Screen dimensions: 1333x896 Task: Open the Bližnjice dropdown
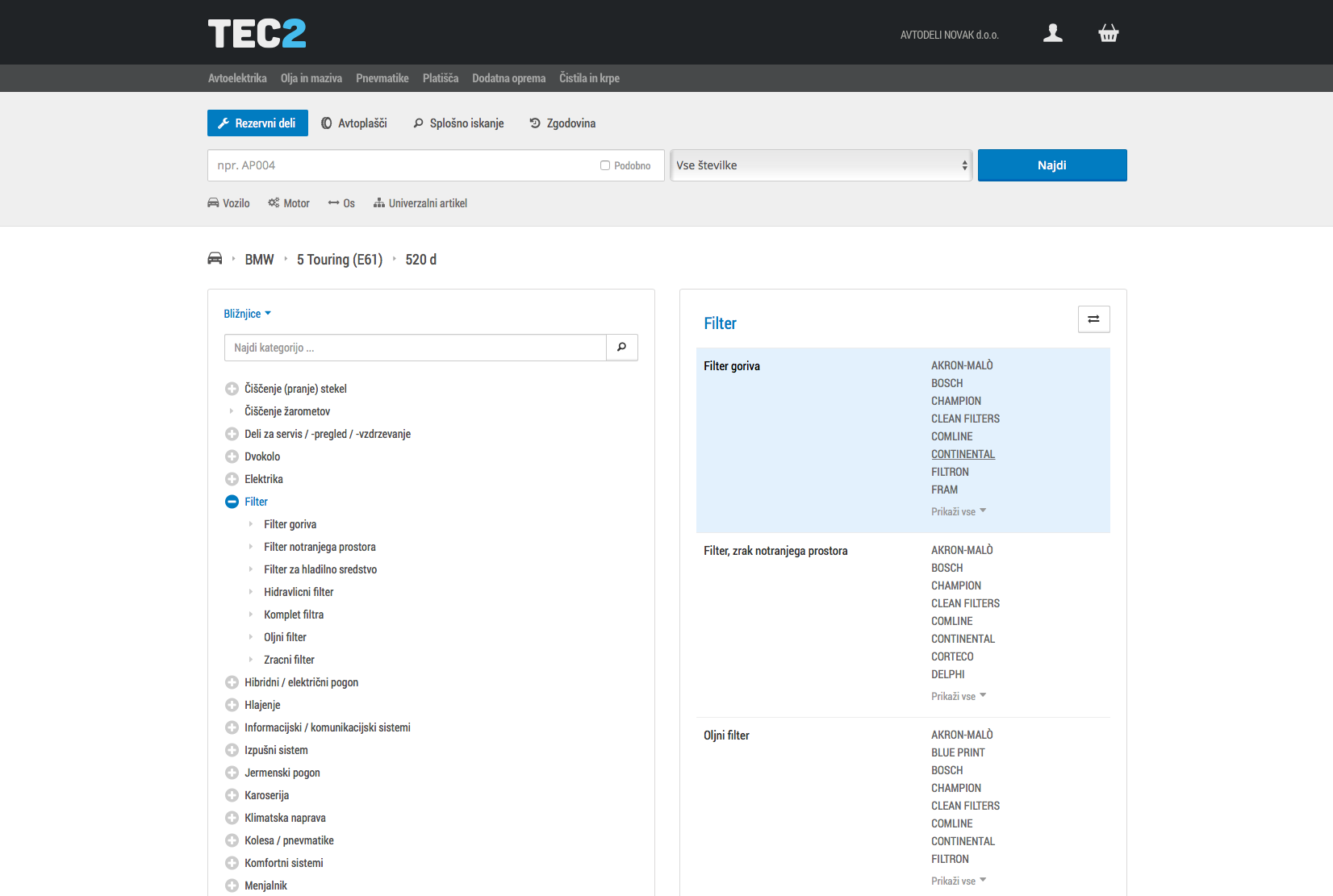[x=247, y=314]
